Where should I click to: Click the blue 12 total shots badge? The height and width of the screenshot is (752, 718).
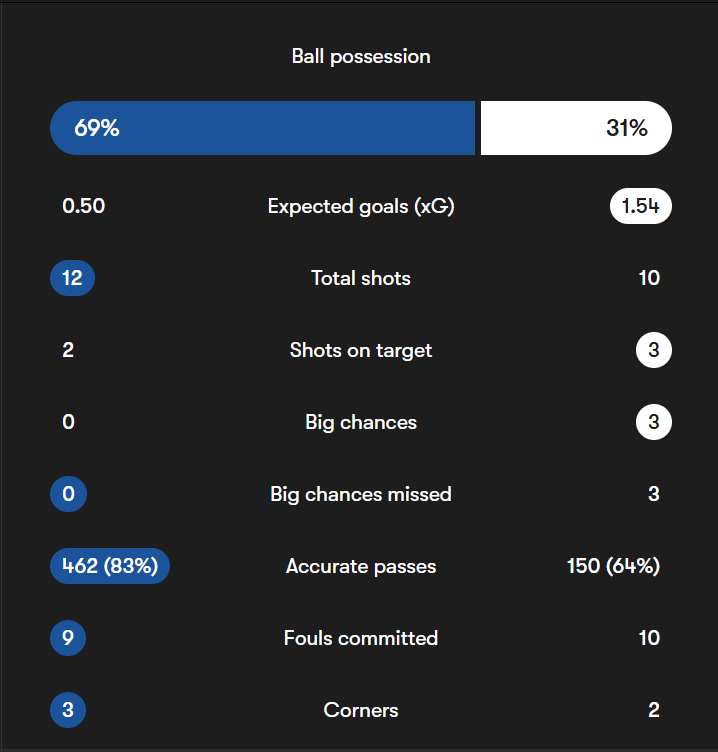coord(72,278)
